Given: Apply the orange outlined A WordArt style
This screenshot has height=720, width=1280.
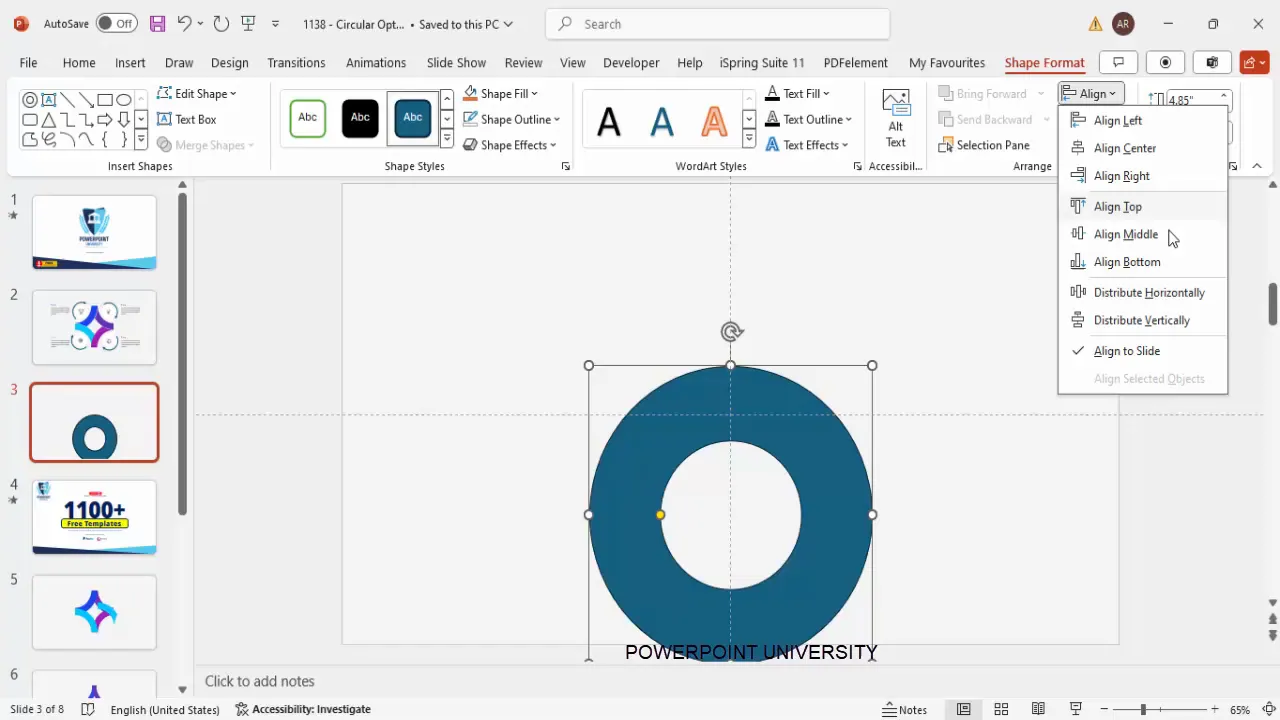Looking at the screenshot, I should (x=714, y=122).
